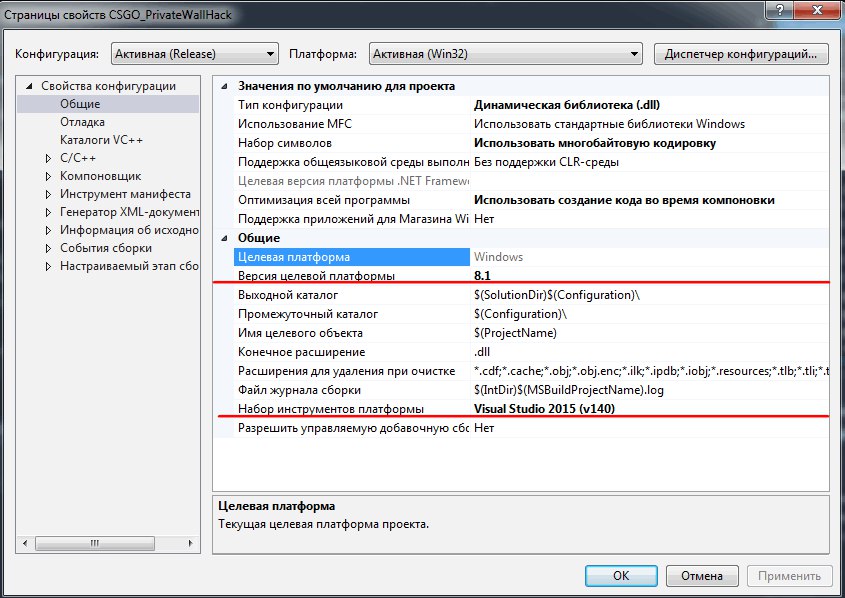Click Использовать стандартные библиотеки Windows value
This screenshot has height=598, width=845.
click(x=609, y=124)
